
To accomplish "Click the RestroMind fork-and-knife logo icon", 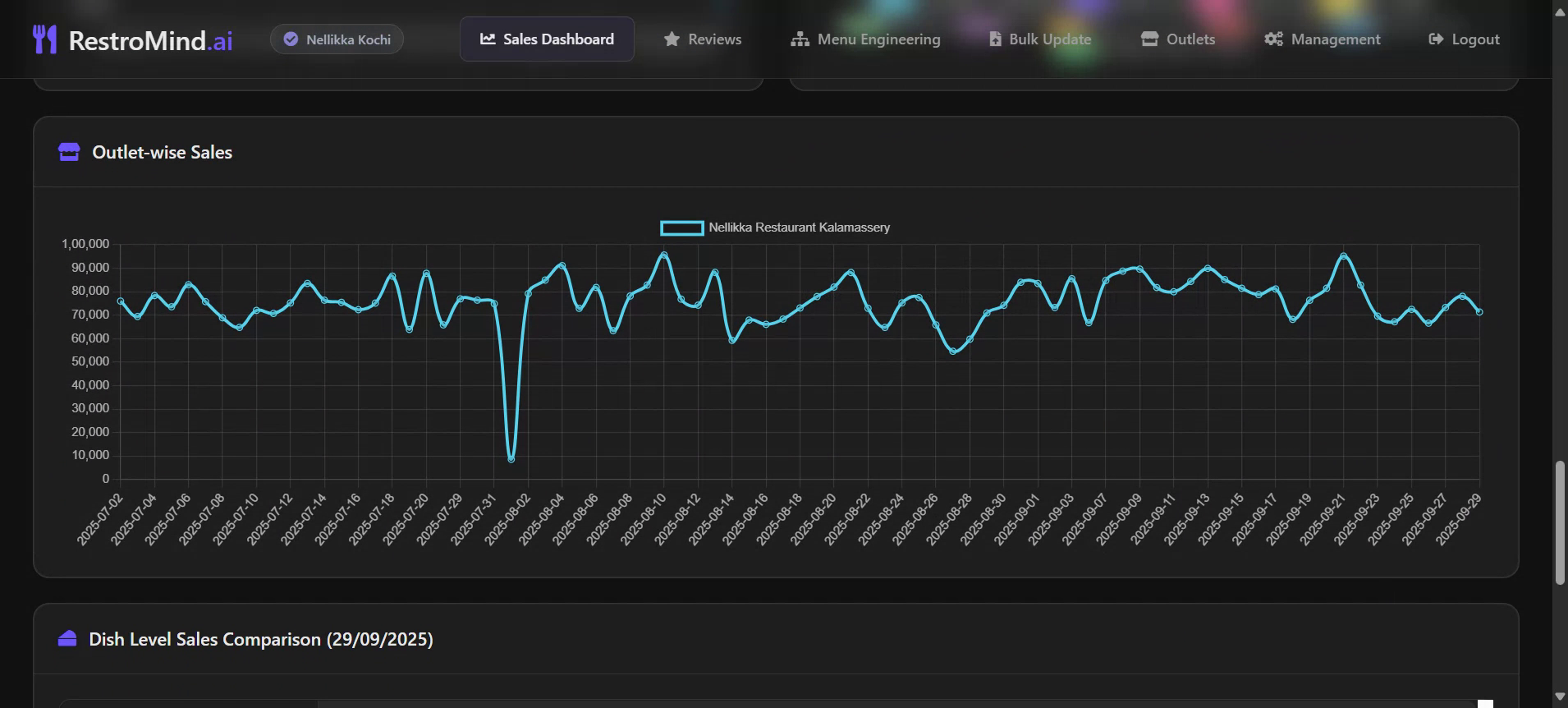I will pos(44,39).
